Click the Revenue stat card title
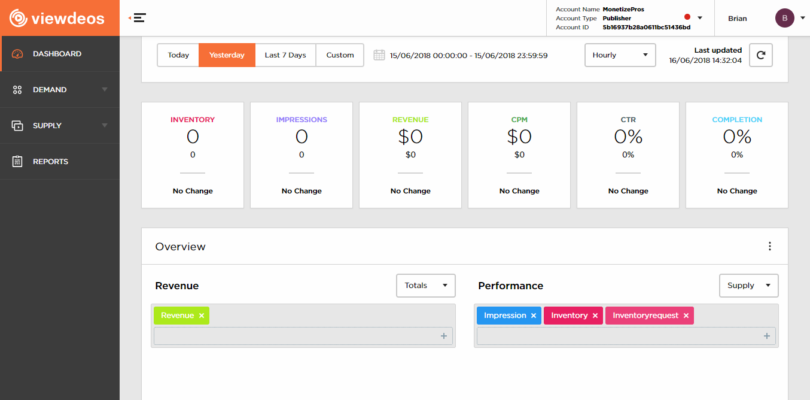The image size is (810, 400). tap(410, 120)
